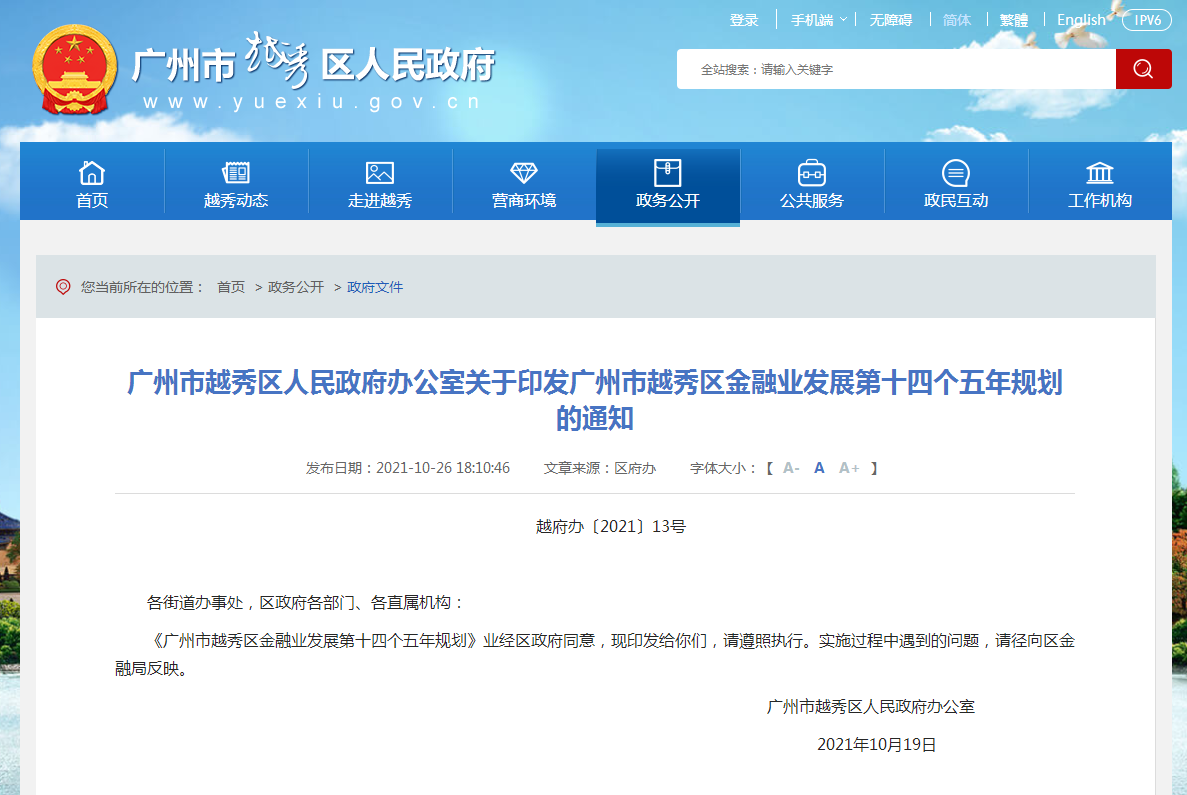Click the location pin icon in breadcrumb
This screenshot has height=795, width=1187.
point(63,287)
